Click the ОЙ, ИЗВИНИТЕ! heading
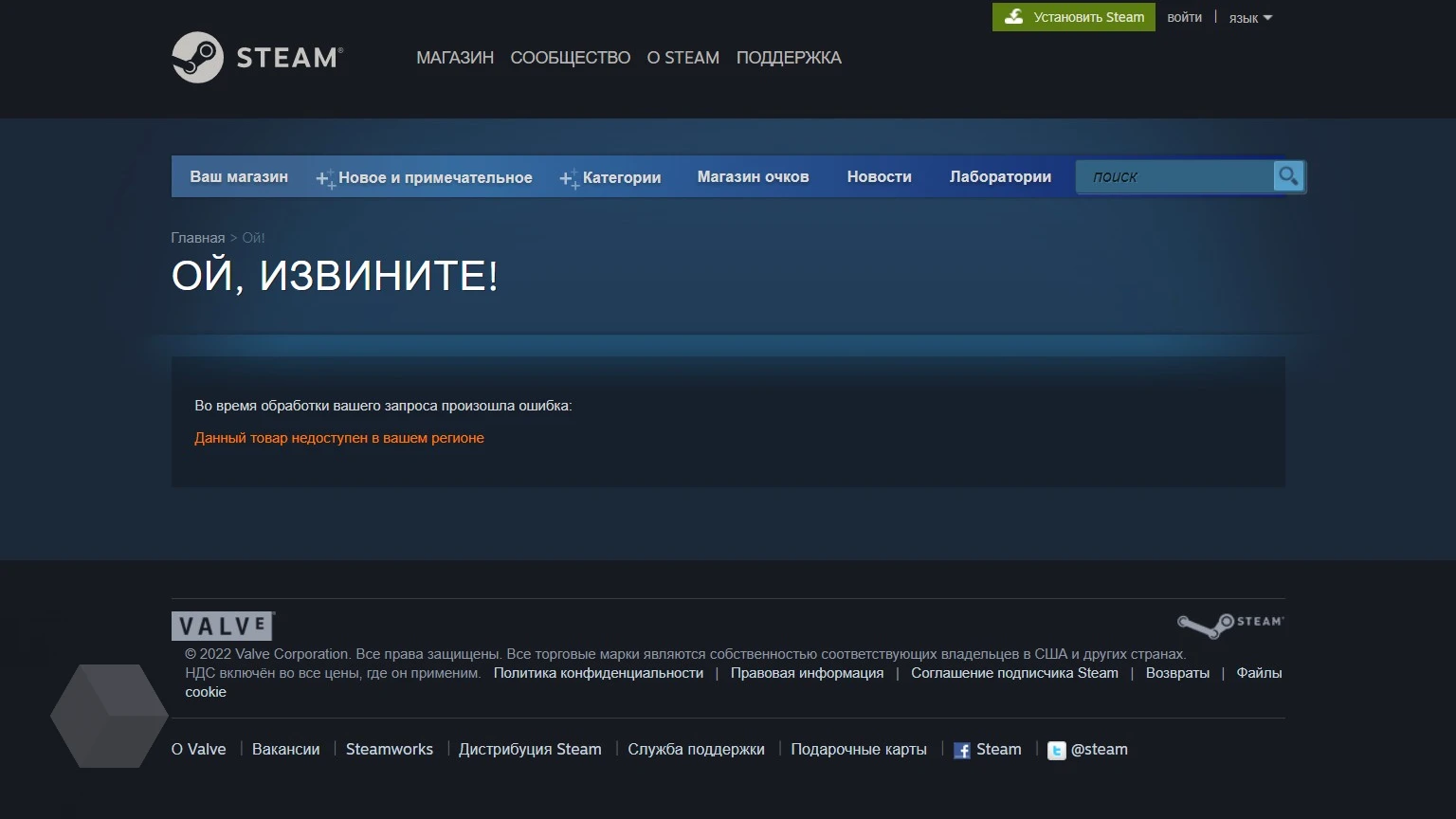1456x819 pixels. (x=335, y=276)
